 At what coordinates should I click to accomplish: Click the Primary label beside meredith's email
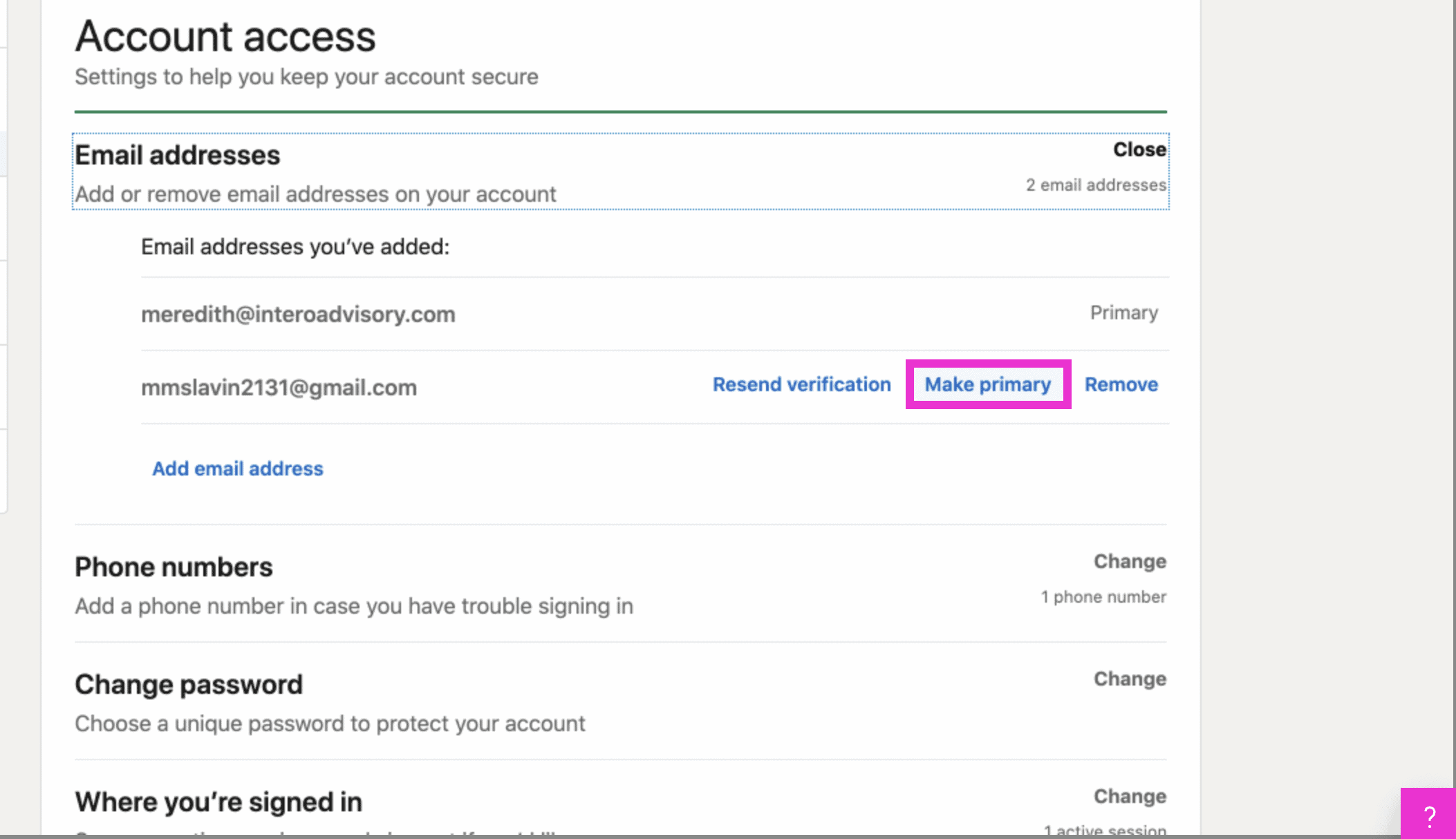(x=1123, y=313)
